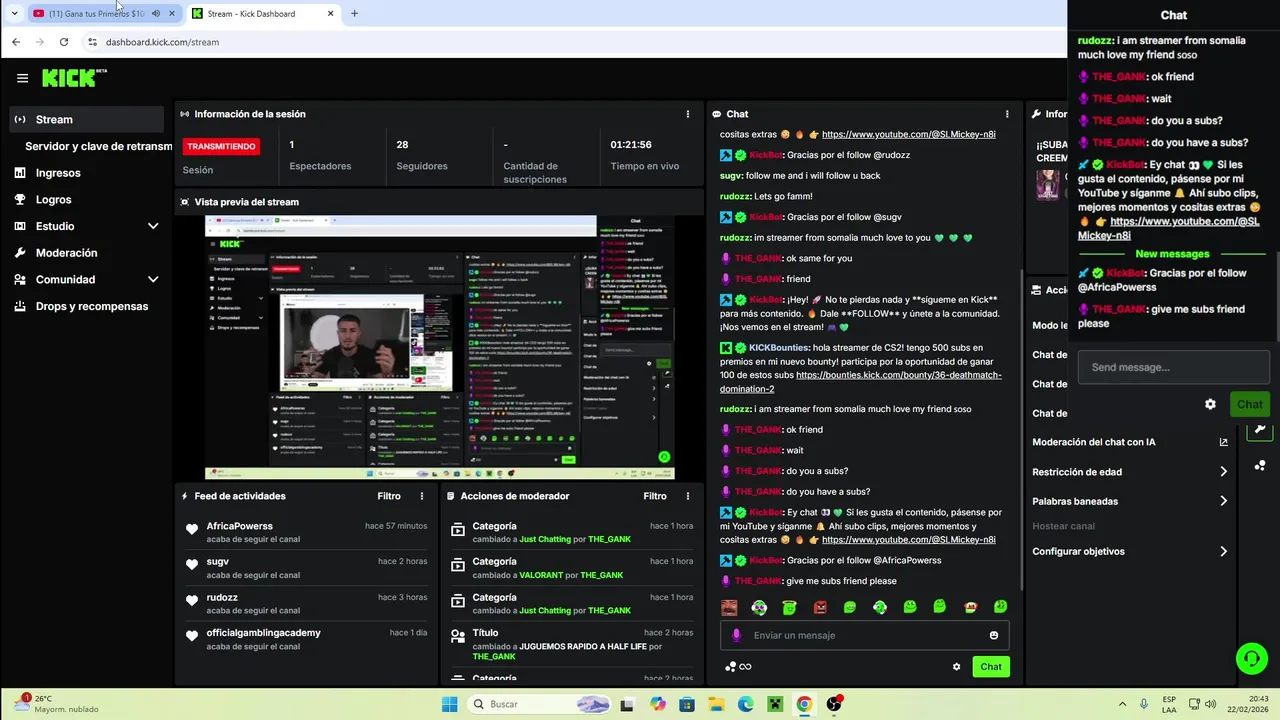Open settings gear in popout chat
The height and width of the screenshot is (720, 1280).
[1210, 404]
